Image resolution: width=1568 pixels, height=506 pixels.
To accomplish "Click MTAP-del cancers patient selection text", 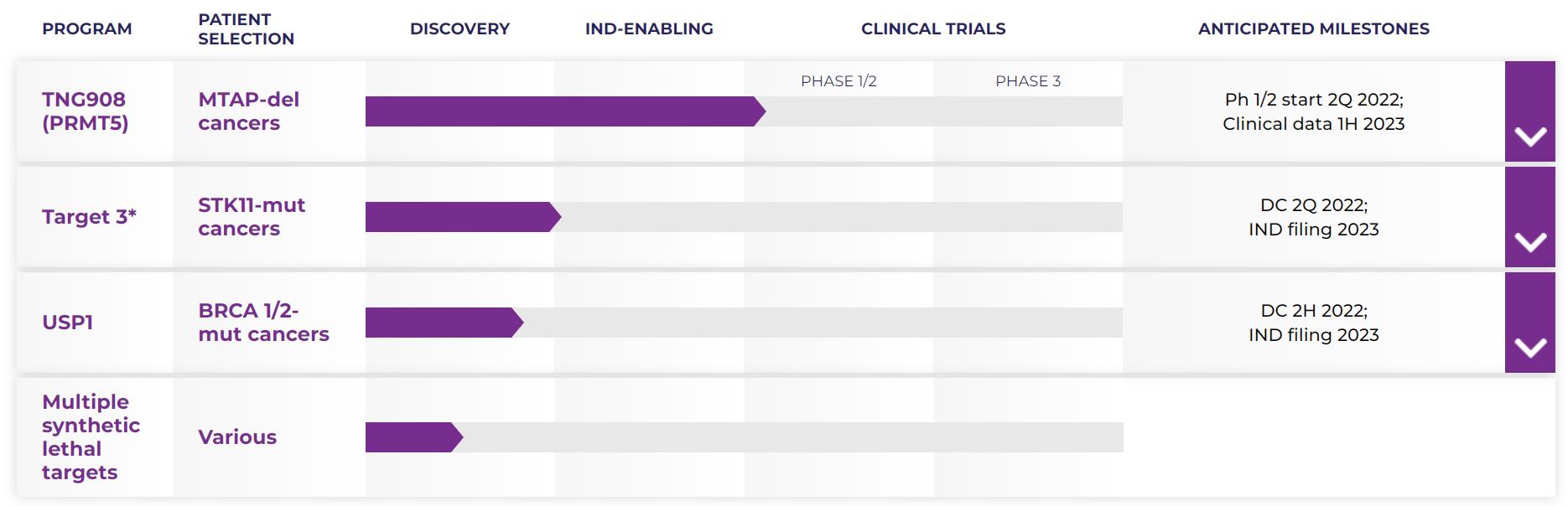I will tap(248, 111).
